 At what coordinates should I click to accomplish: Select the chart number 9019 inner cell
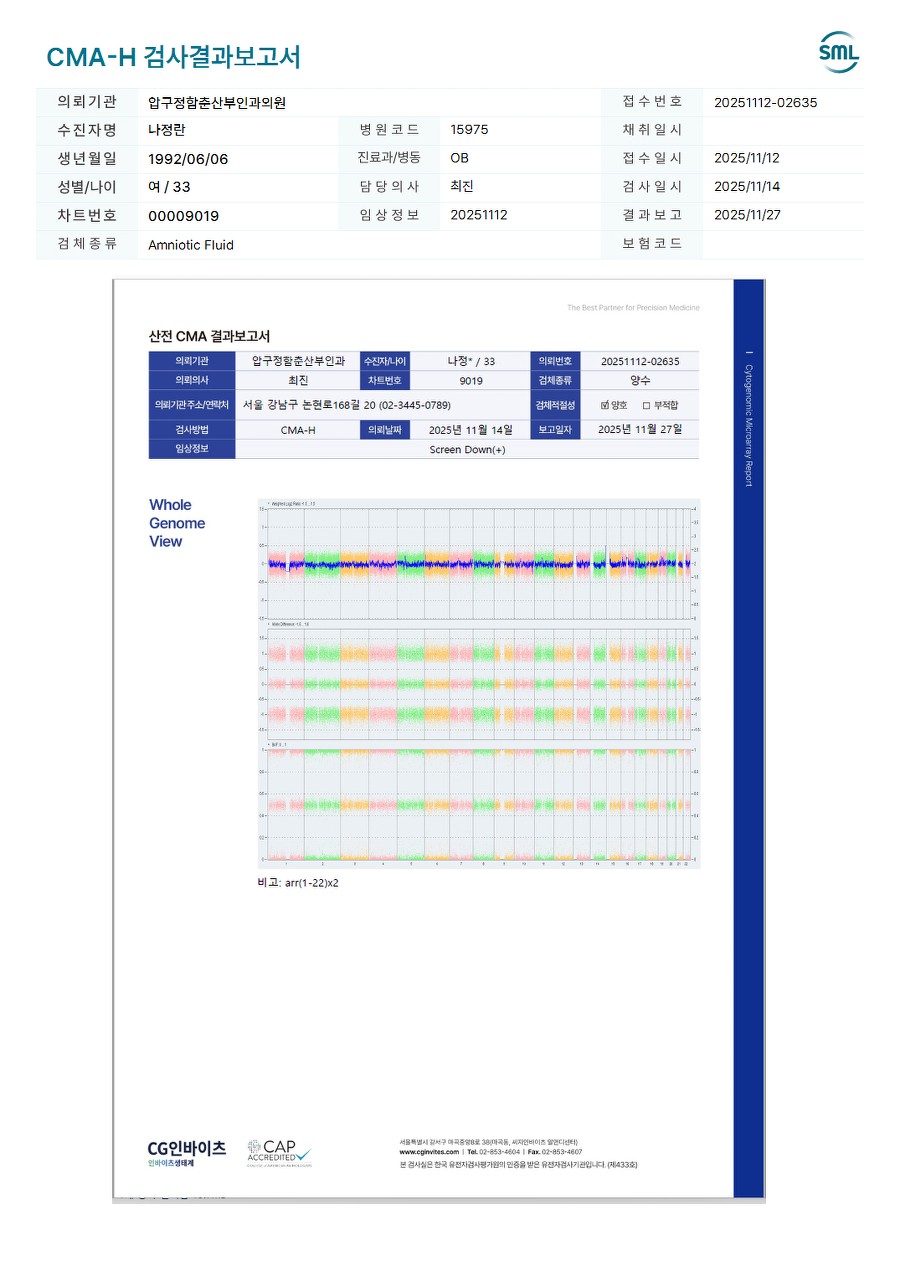click(x=471, y=381)
